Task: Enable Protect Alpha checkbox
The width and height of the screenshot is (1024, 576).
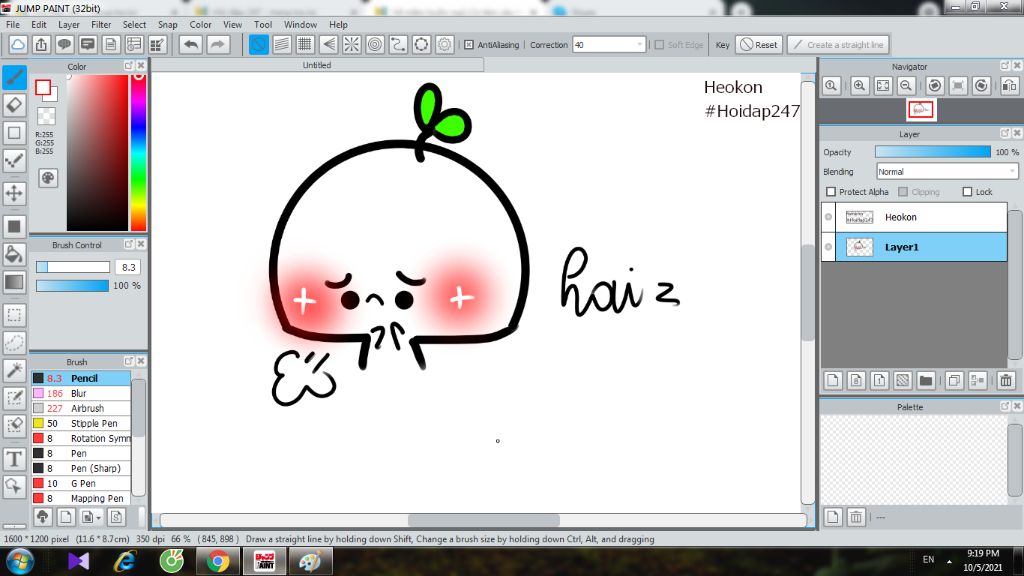Action: (x=831, y=191)
